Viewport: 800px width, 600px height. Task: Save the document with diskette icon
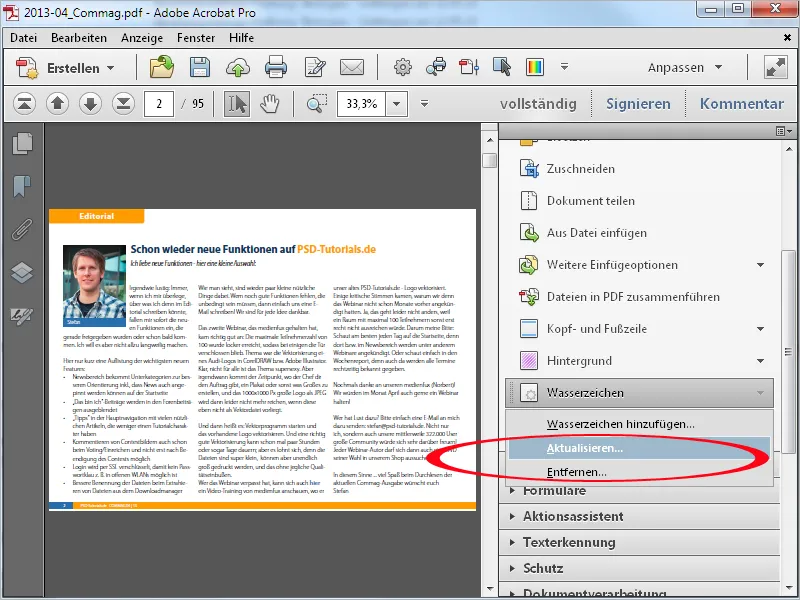click(199, 67)
